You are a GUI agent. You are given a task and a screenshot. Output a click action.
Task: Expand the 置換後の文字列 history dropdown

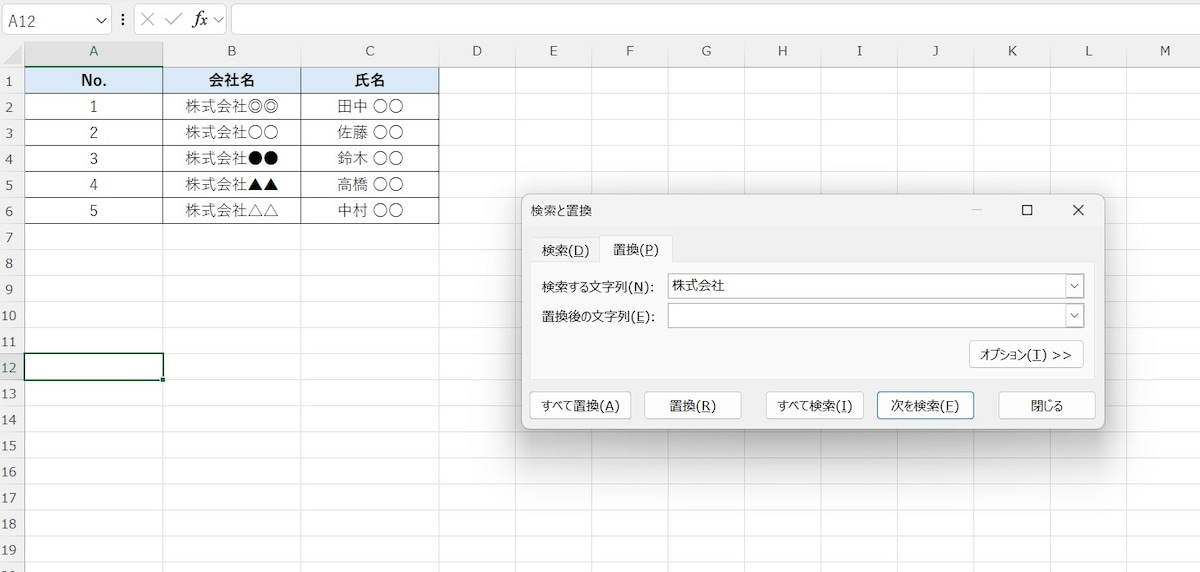click(x=1074, y=316)
